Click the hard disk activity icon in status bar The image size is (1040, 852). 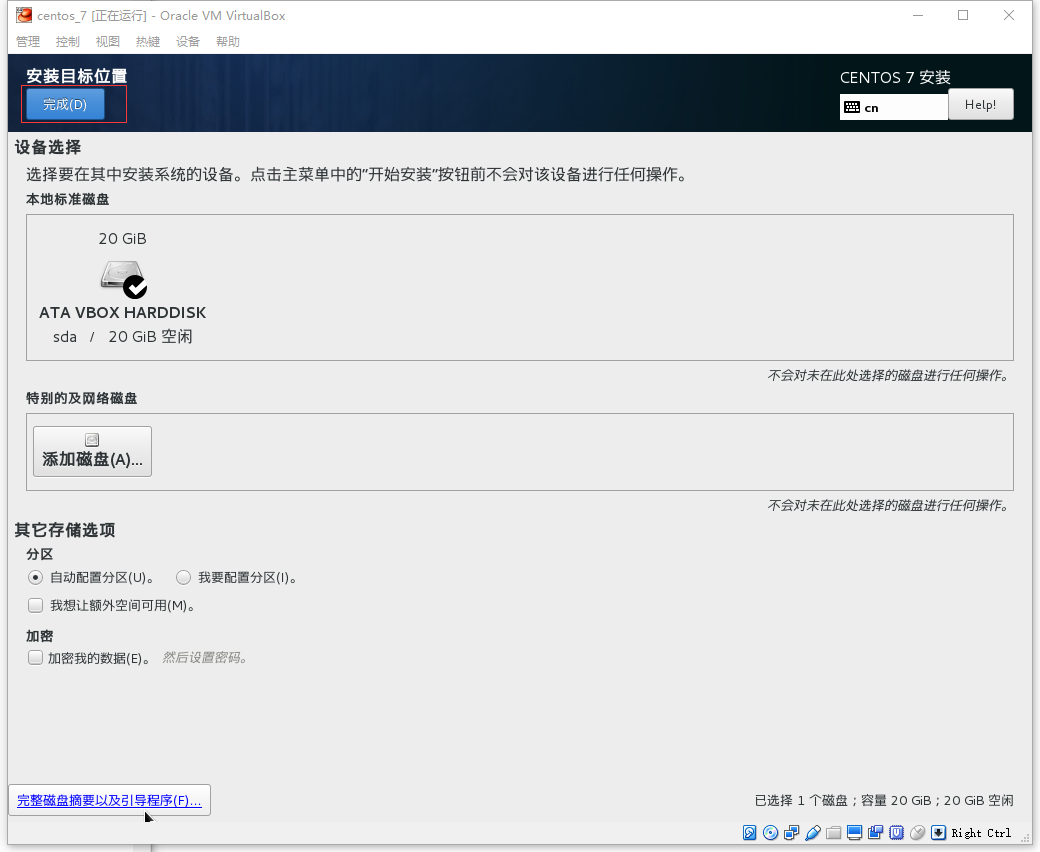coord(749,833)
